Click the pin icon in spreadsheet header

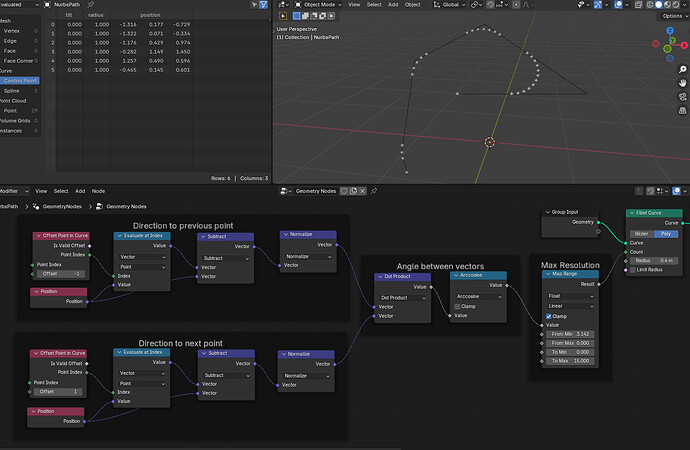pyautogui.click(x=91, y=4)
